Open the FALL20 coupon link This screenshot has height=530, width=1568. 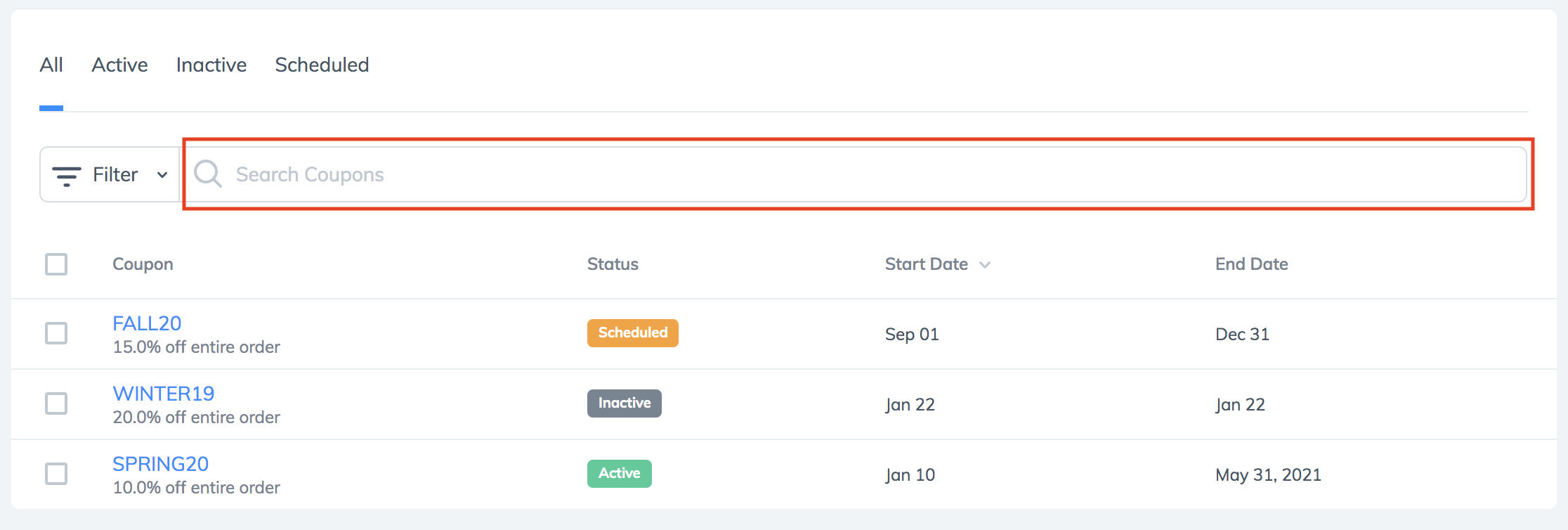[x=147, y=323]
